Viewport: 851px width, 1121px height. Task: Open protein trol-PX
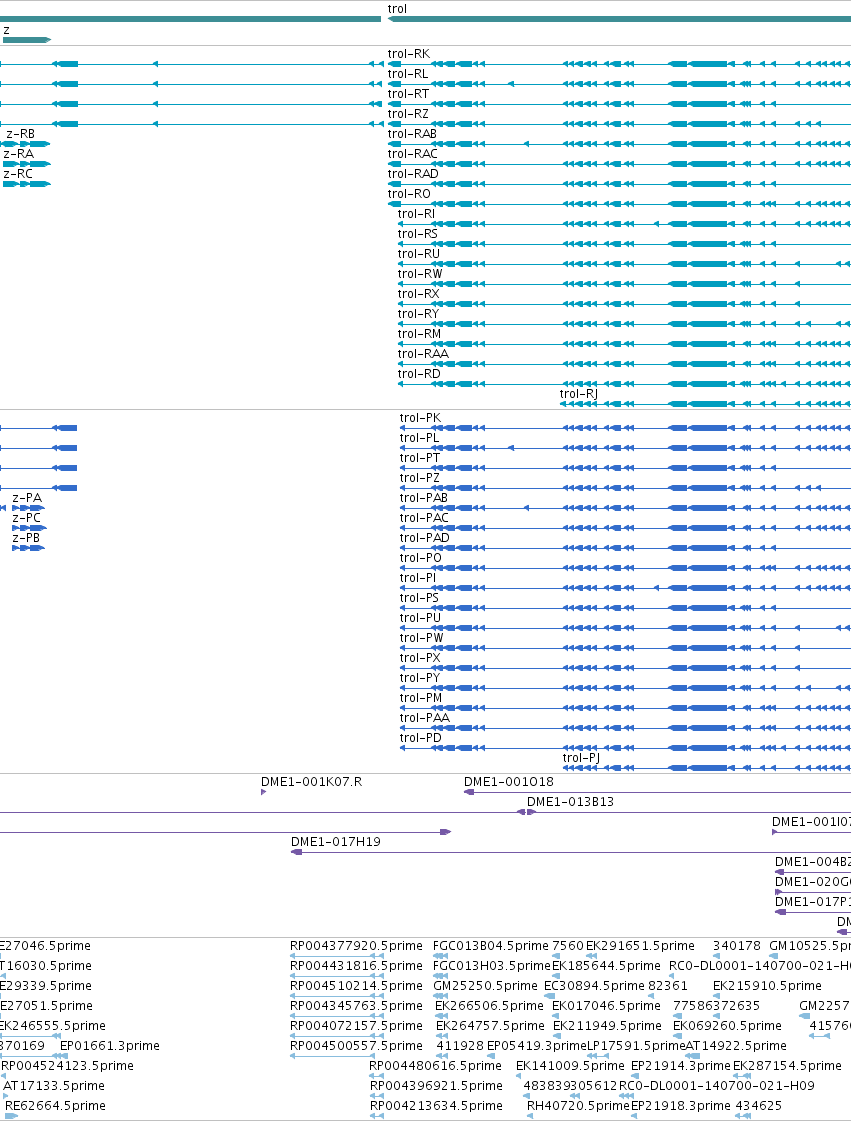[420, 658]
